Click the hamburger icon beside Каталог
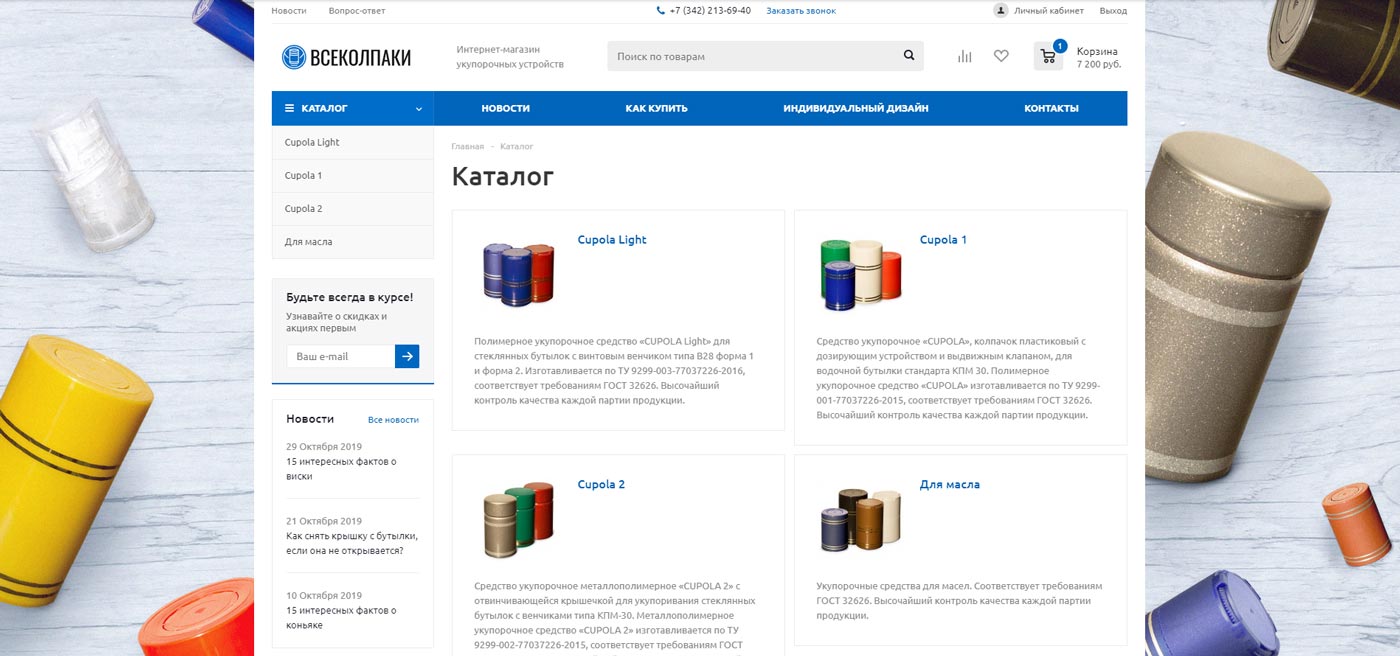The width and height of the screenshot is (1400, 656). click(290, 108)
